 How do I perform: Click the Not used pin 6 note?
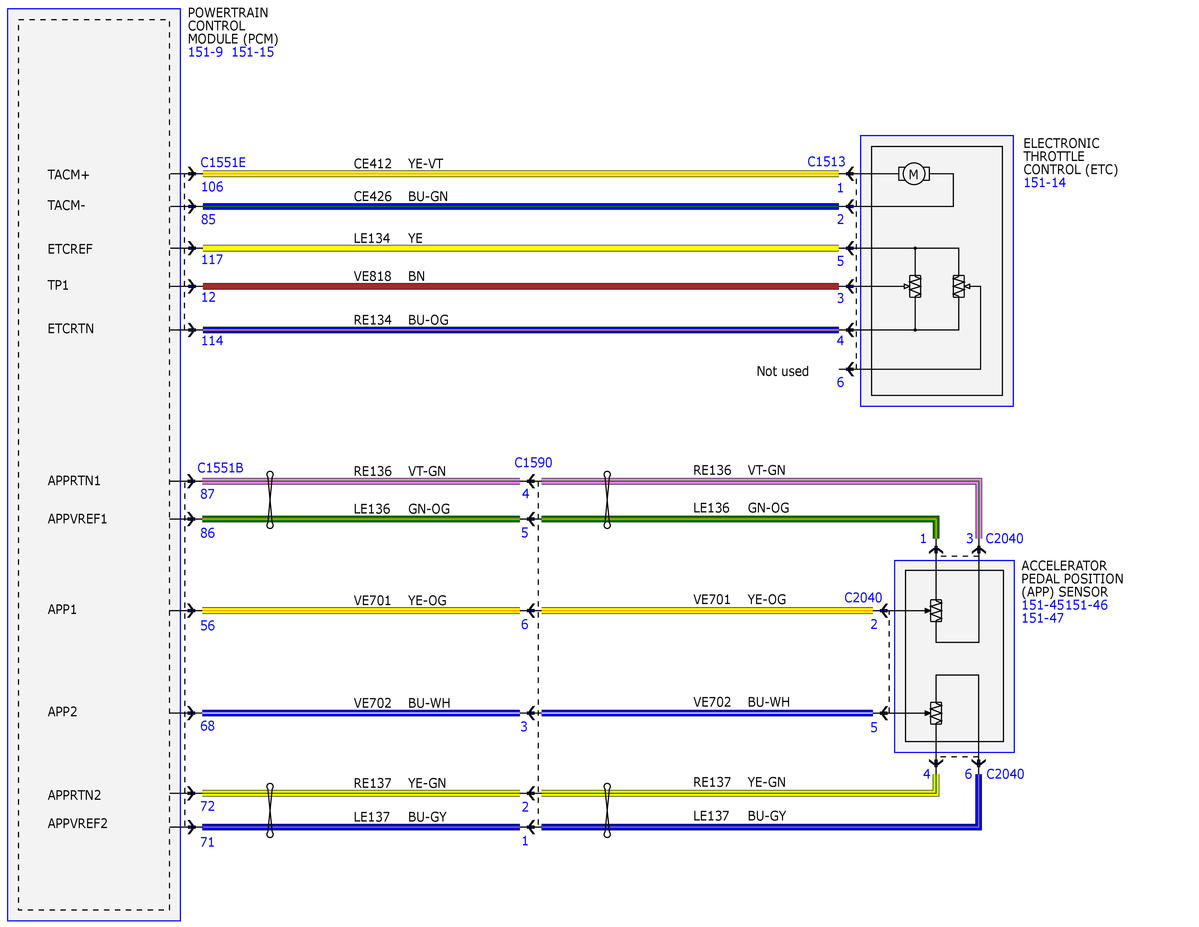tap(782, 371)
